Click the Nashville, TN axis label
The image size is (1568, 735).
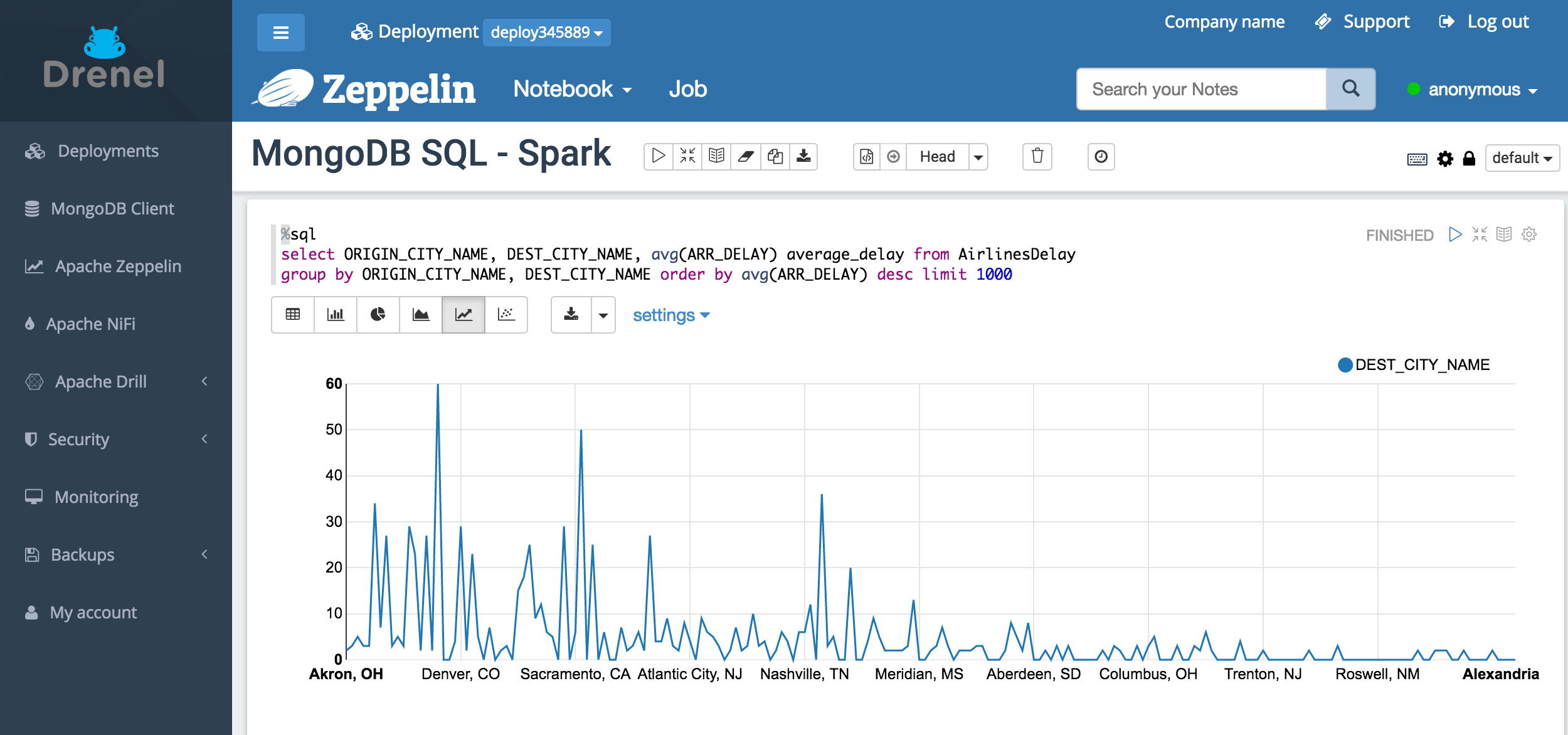coord(804,674)
